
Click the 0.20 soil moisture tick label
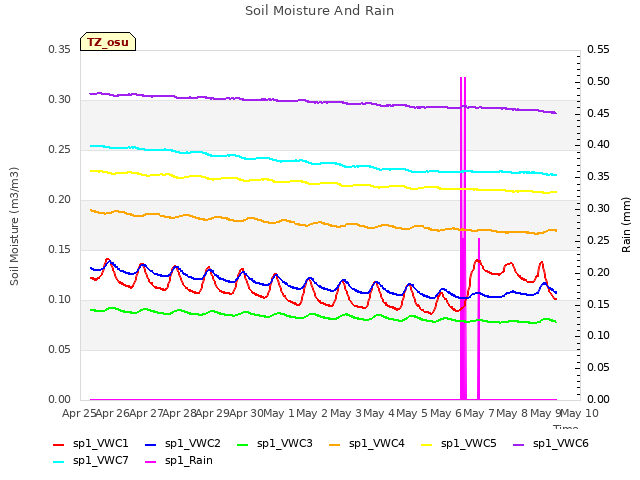click(60, 200)
